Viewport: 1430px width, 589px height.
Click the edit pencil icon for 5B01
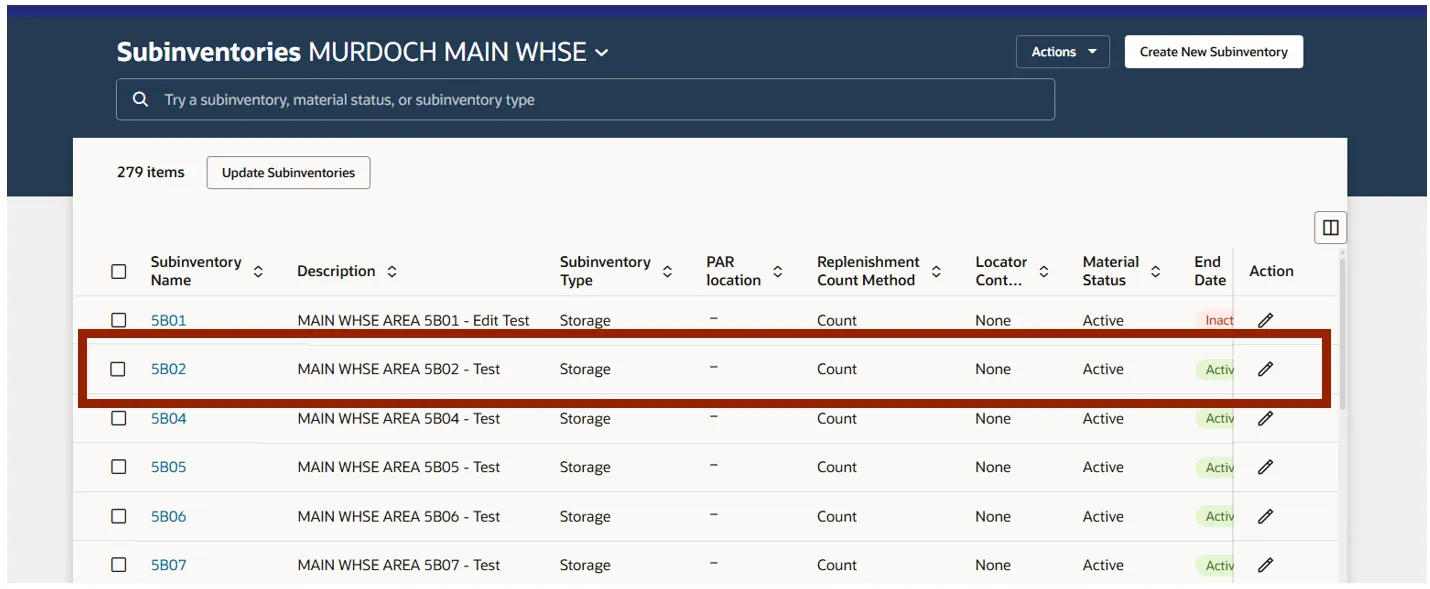1265,320
